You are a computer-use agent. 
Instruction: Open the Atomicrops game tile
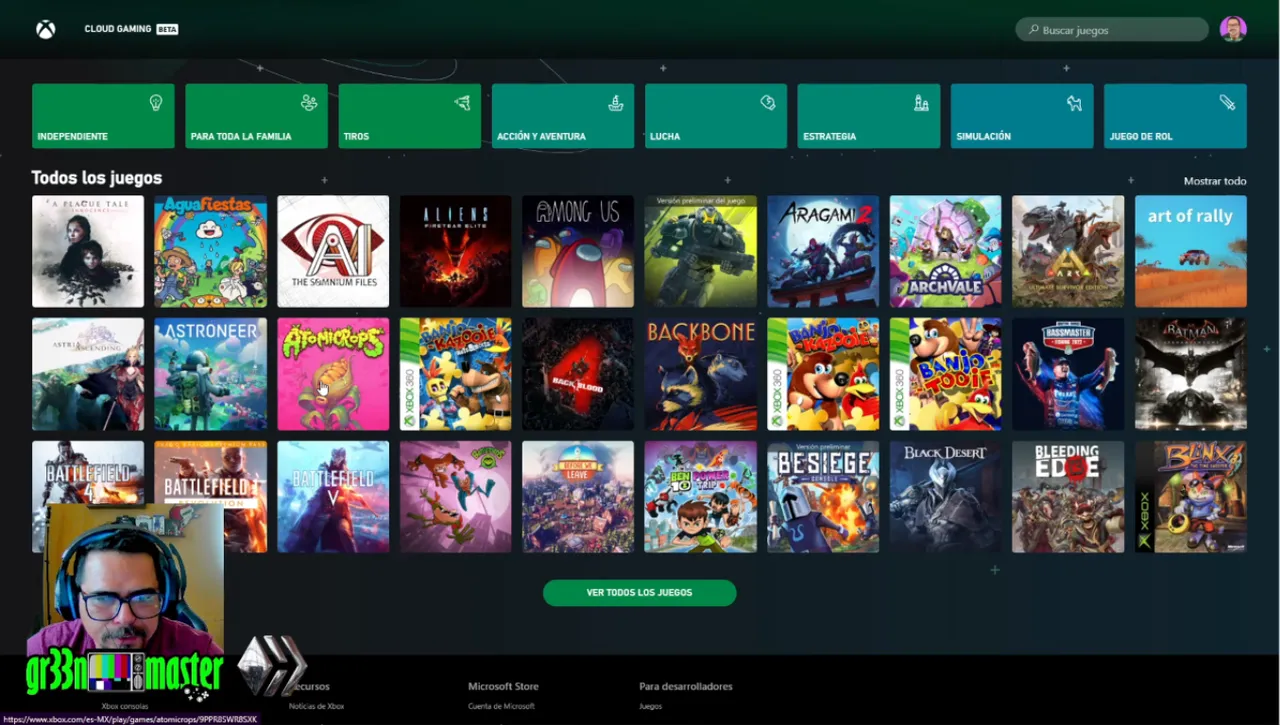(333, 374)
